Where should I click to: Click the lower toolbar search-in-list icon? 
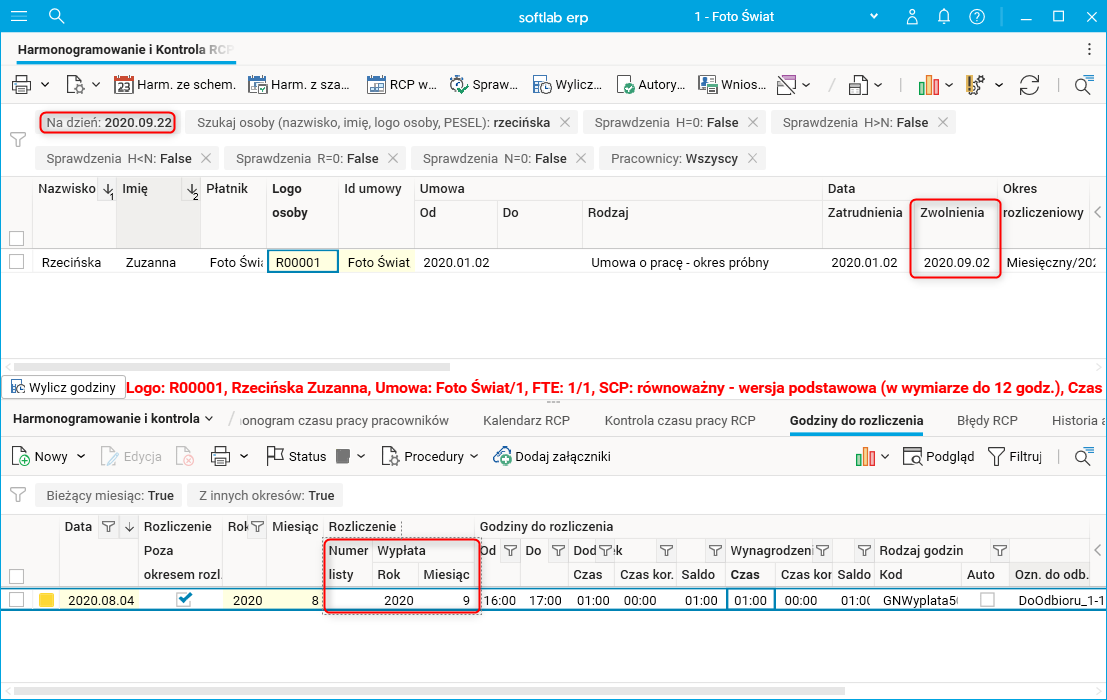(x=1084, y=457)
